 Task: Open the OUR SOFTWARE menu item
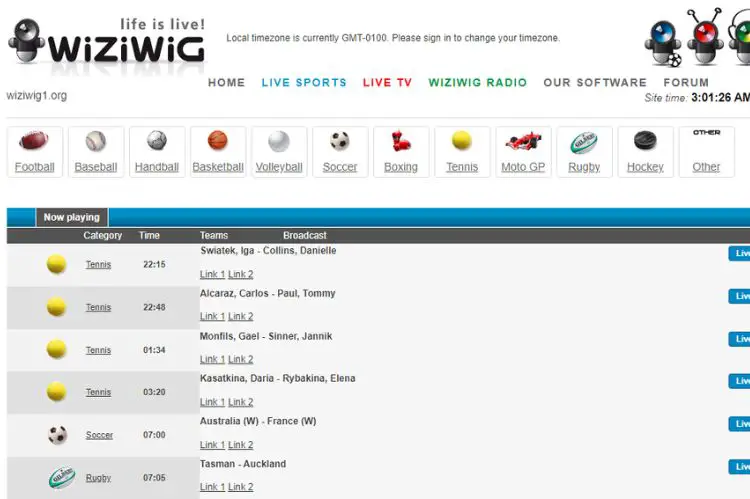coord(595,82)
